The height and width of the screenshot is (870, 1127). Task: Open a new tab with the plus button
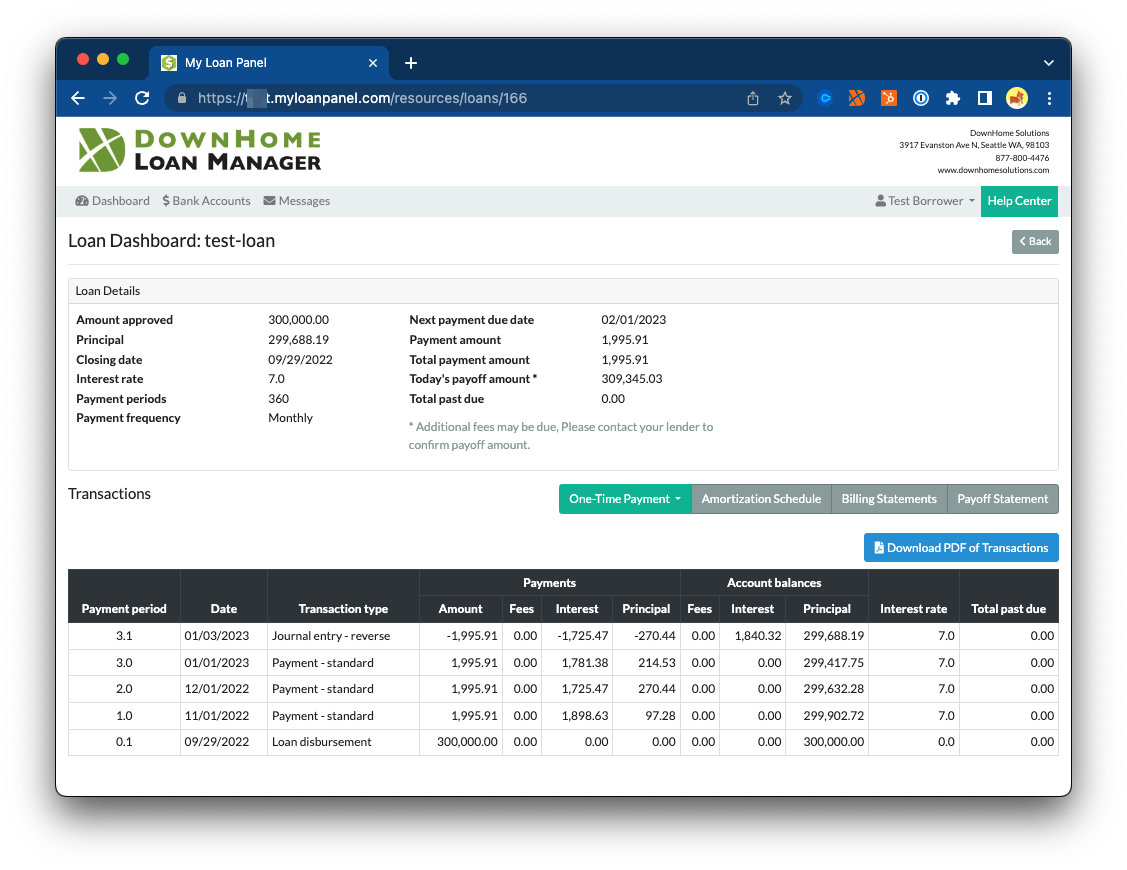[410, 63]
